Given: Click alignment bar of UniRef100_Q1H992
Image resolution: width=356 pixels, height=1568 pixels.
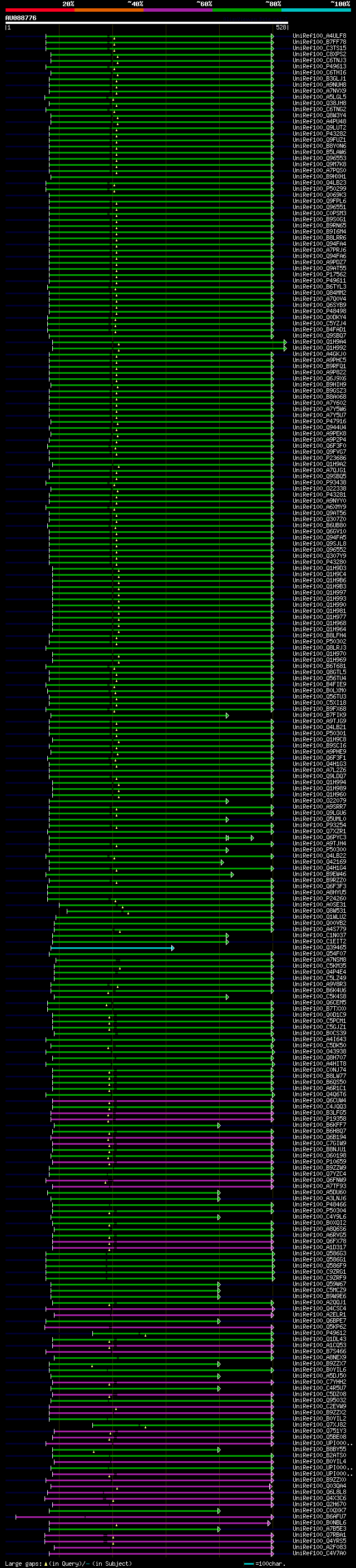Looking at the screenshot, I should coord(169,348).
